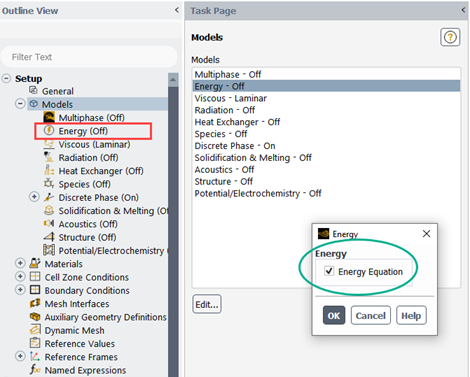470x377 pixels.
Task: Click the Heat Exchanger (Off) icon
Action: pos(49,170)
